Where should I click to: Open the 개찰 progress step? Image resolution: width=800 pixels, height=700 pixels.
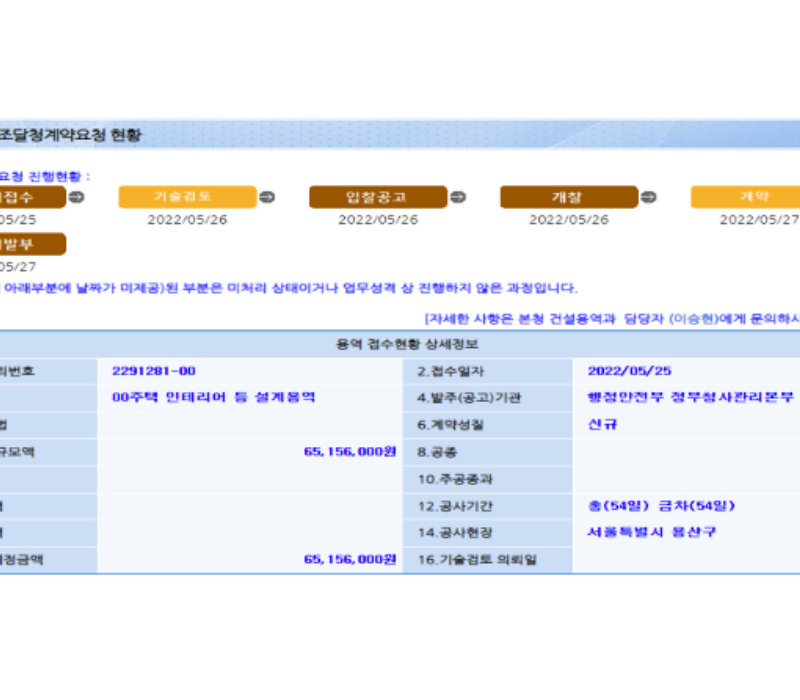(568, 197)
